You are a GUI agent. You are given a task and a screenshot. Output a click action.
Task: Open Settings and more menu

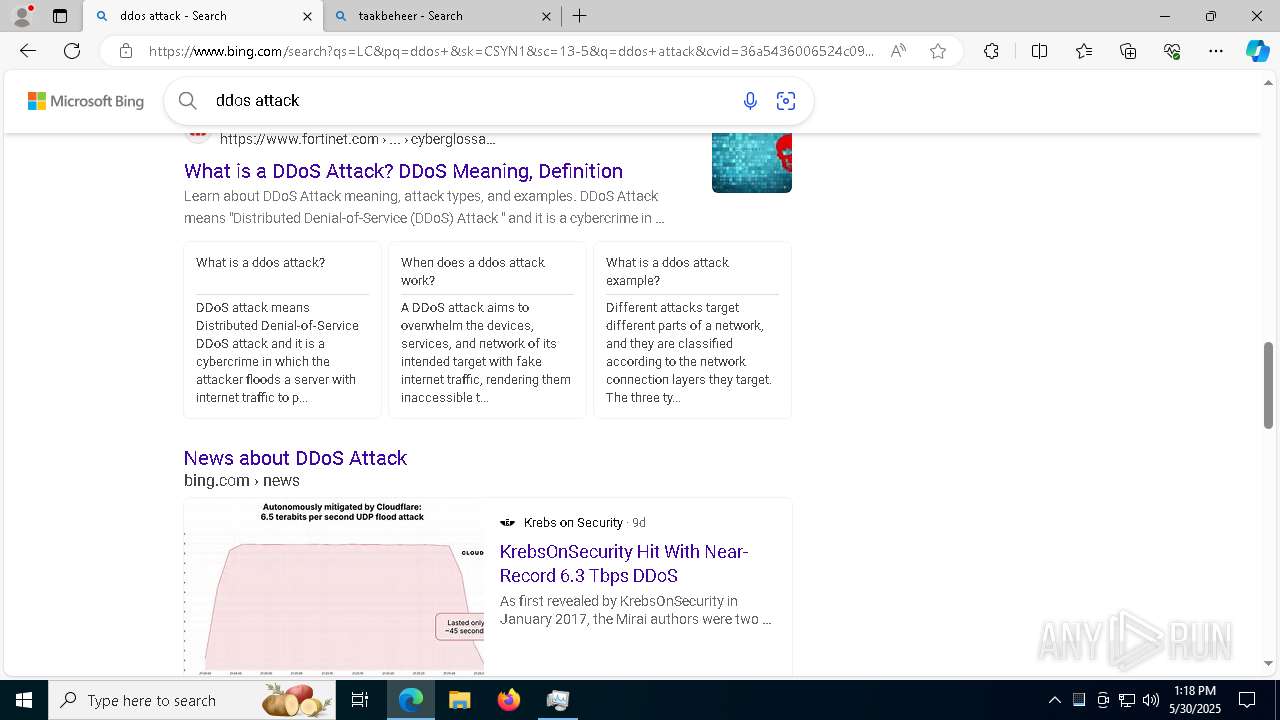1216,51
